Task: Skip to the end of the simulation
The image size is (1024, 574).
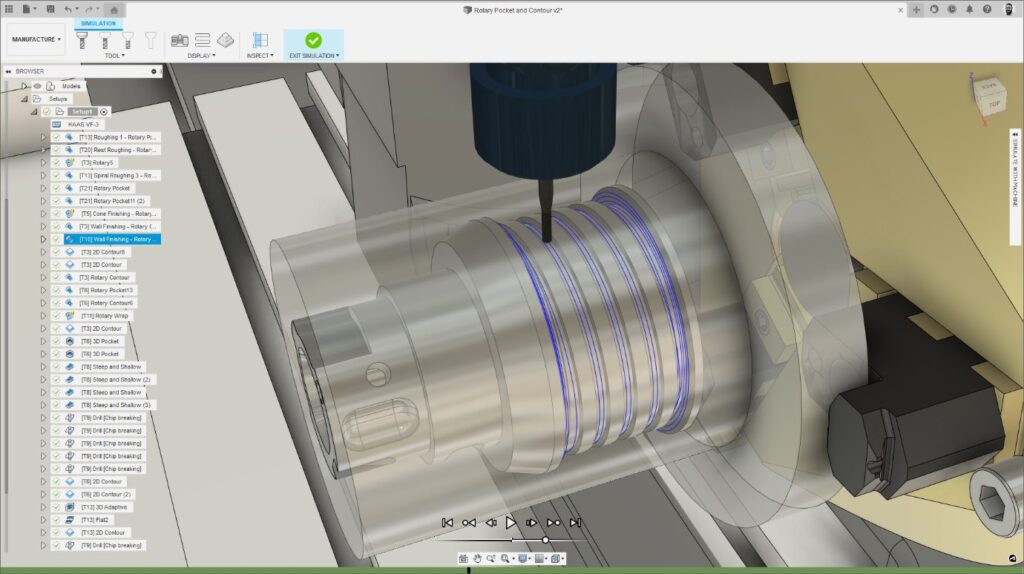Action: pyautogui.click(x=575, y=522)
